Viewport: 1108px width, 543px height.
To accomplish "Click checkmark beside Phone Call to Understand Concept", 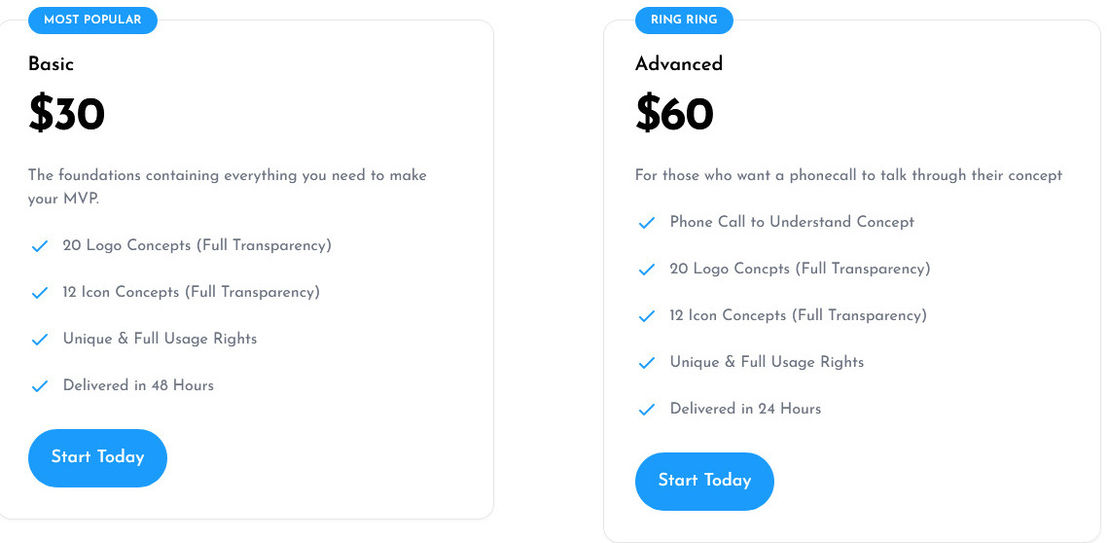I will click(x=647, y=223).
